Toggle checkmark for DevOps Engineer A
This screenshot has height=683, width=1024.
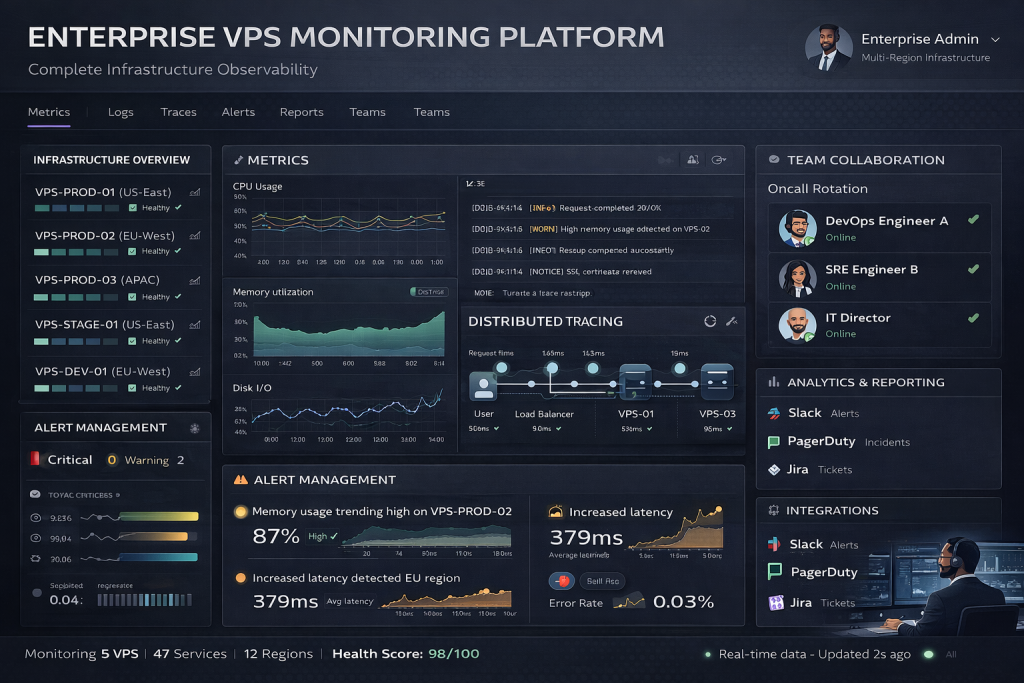pos(973,220)
